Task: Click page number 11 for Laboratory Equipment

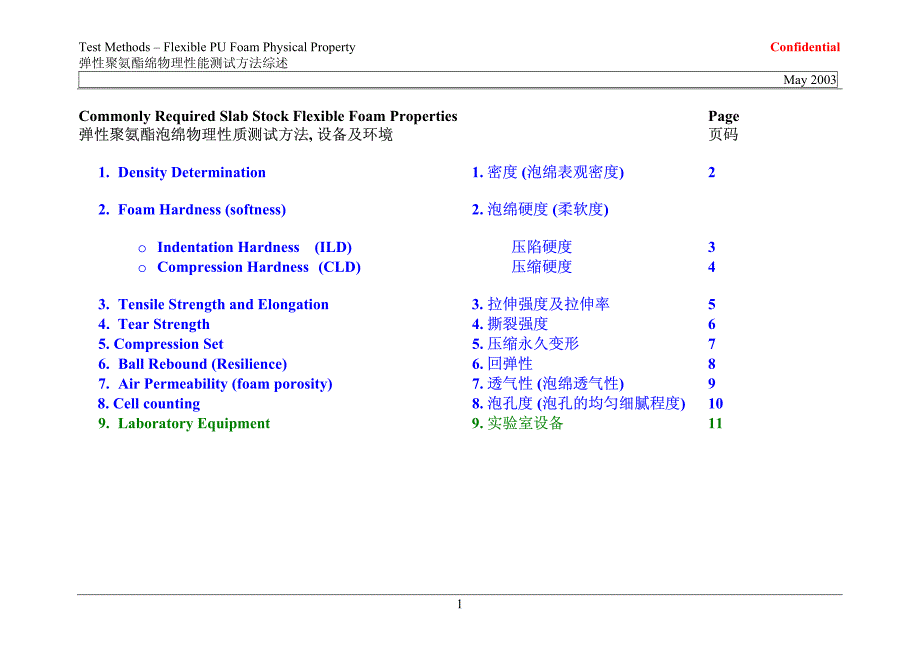Action: click(715, 424)
